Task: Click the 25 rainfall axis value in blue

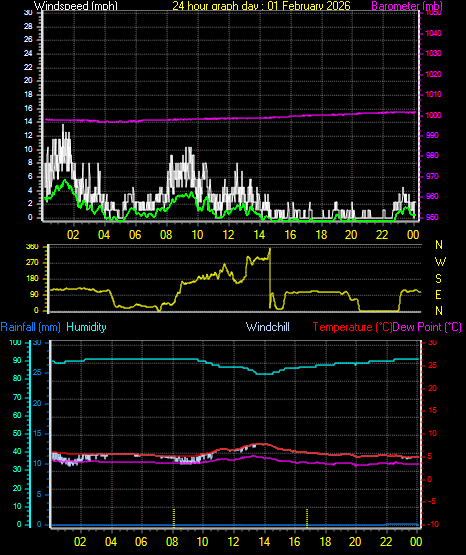Action: (37, 373)
